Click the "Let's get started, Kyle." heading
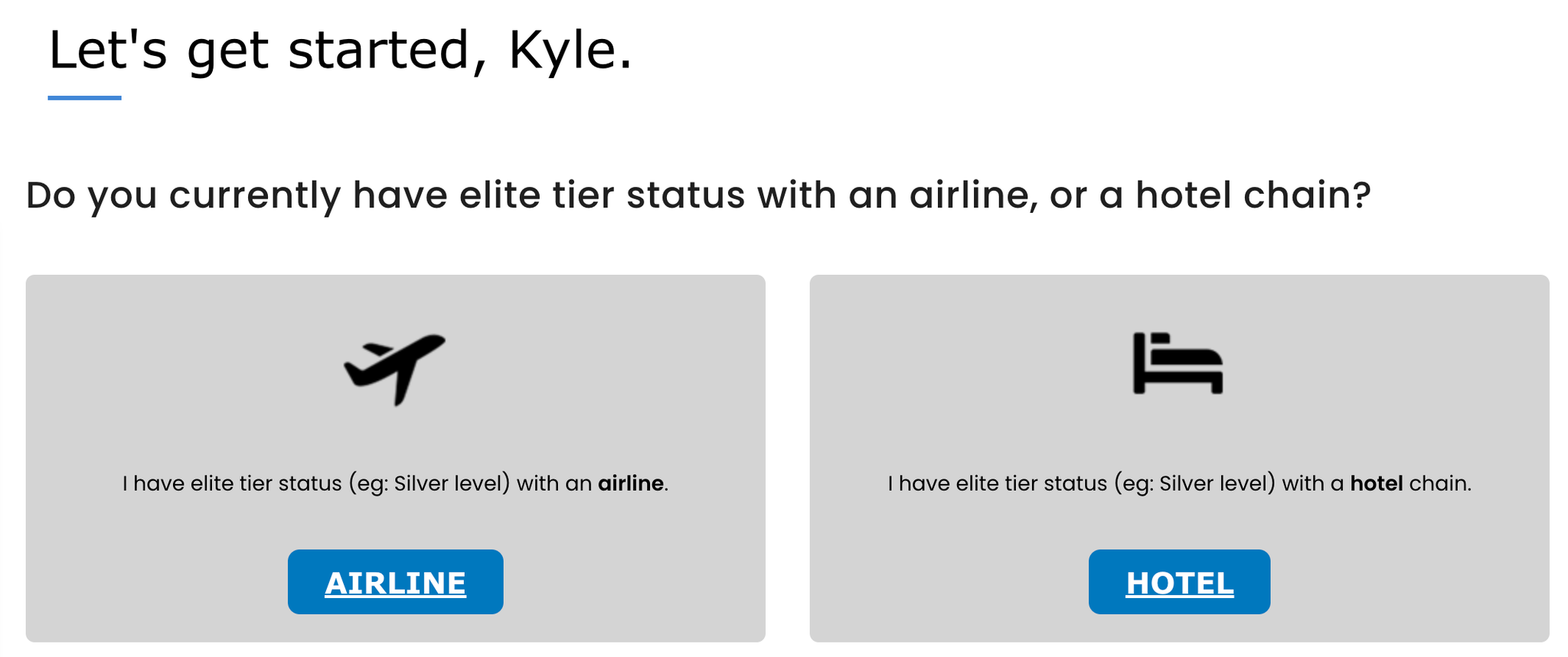The width and height of the screenshot is (1568, 657). (x=341, y=51)
